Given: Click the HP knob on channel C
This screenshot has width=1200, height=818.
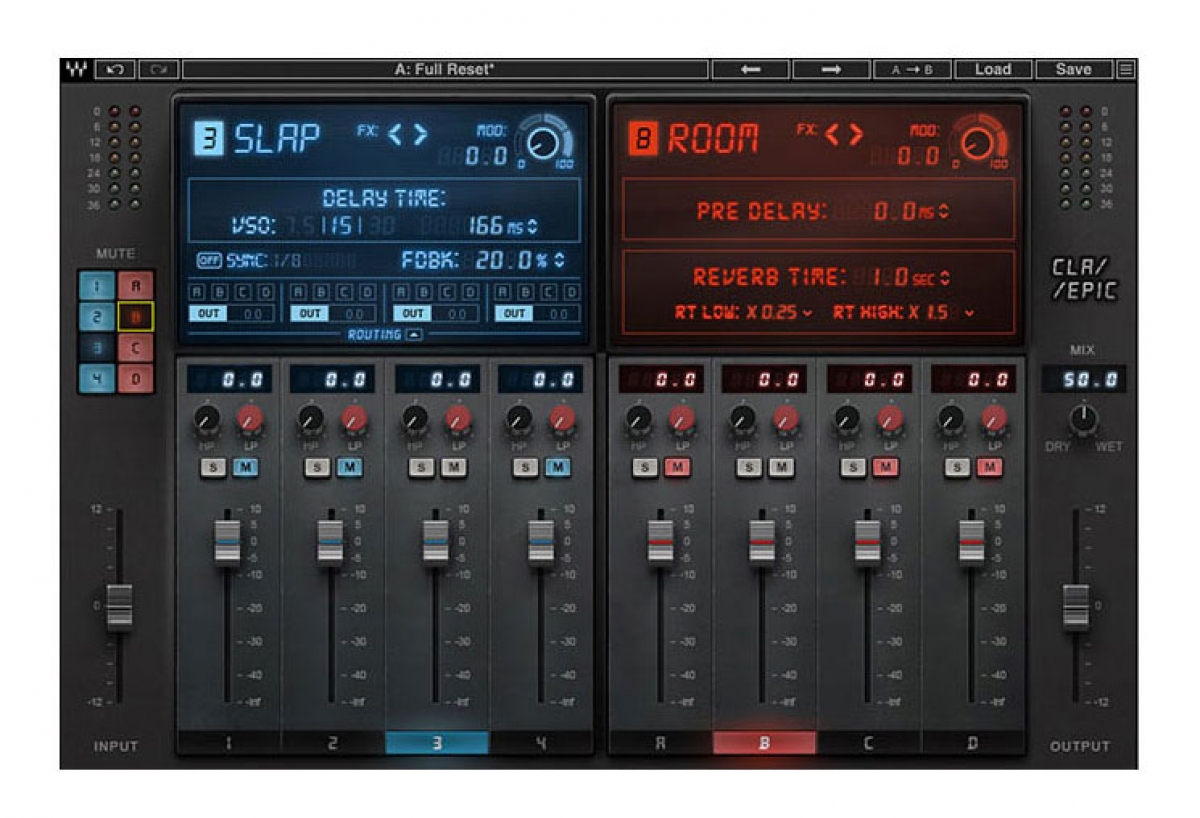Looking at the screenshot, I should [x=848, y=419].
